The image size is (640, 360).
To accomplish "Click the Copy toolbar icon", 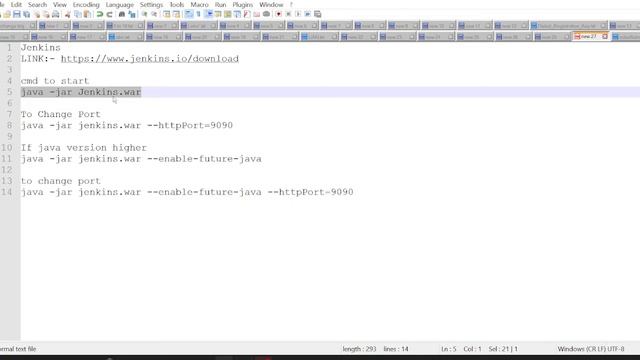I will pyautogui.click(x=78, y=14).
